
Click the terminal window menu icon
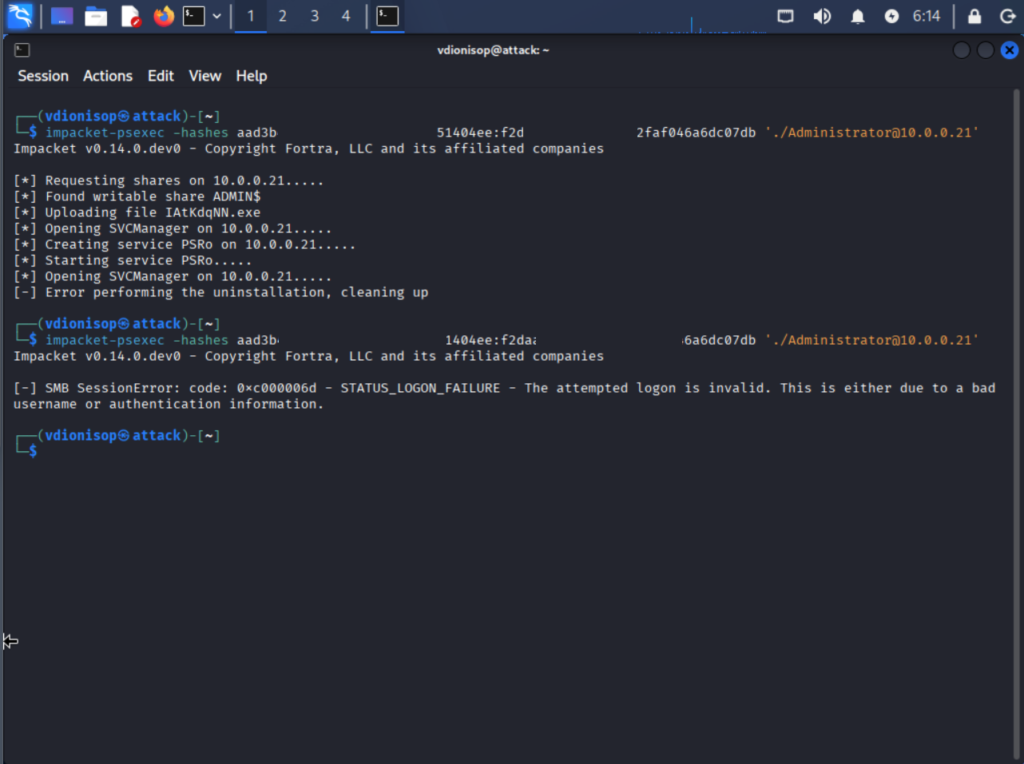coord(22,50)
